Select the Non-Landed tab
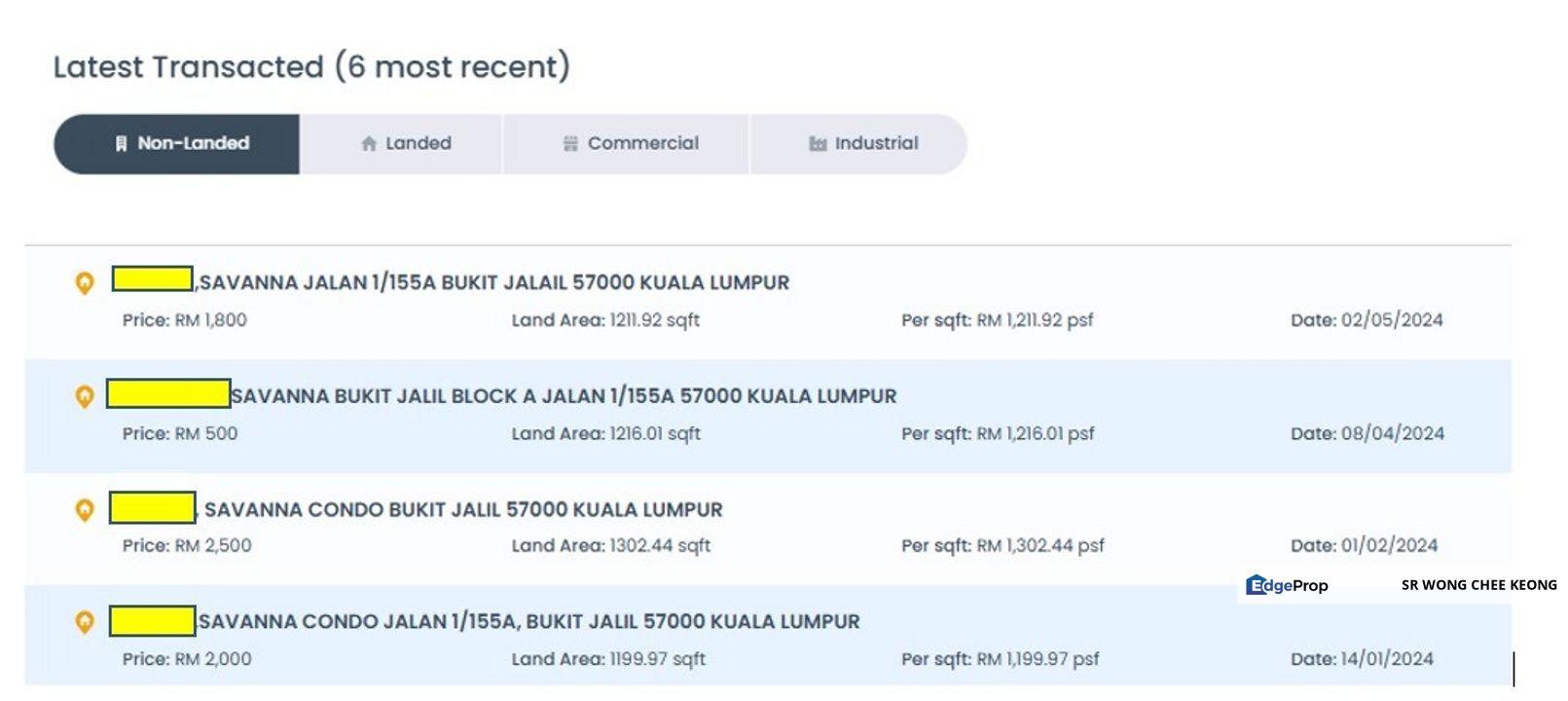The image size is (1568, 701). 178,143
